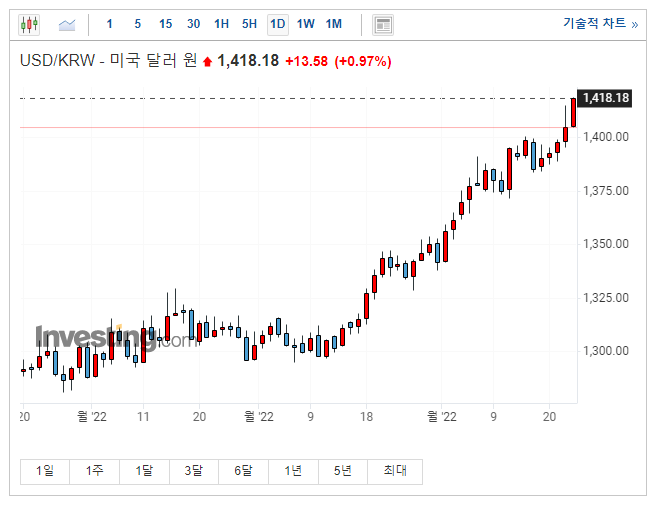
Task: Show the 1일 range
Action: click(x=45, y=471)
